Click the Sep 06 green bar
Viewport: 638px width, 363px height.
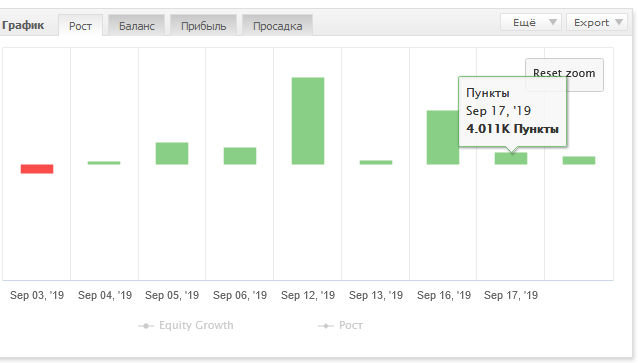240,156
